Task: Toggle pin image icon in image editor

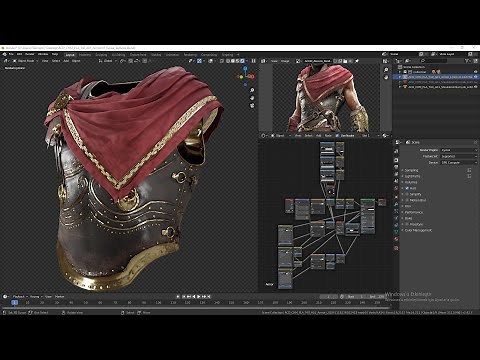Action: pyautogui.click(x=357, y=61)
